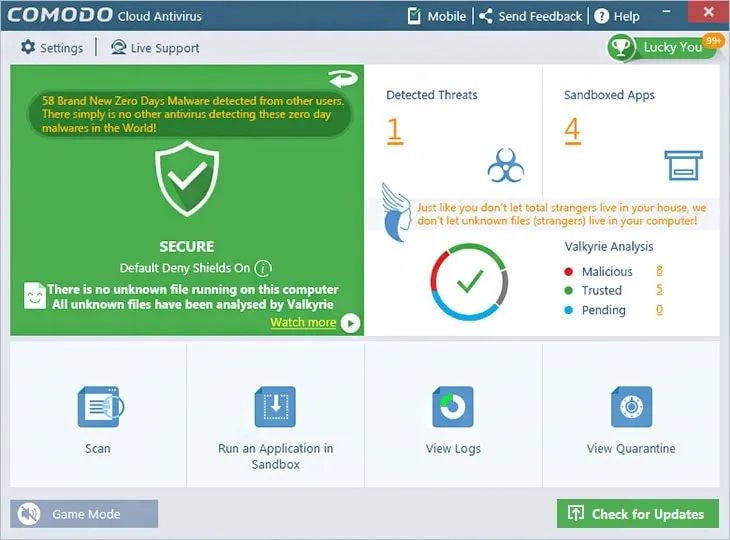Image resolution: width=730 pixels, height=540 pixels.
Task: Click the Scan tile icon
Action: pos(100,406)
